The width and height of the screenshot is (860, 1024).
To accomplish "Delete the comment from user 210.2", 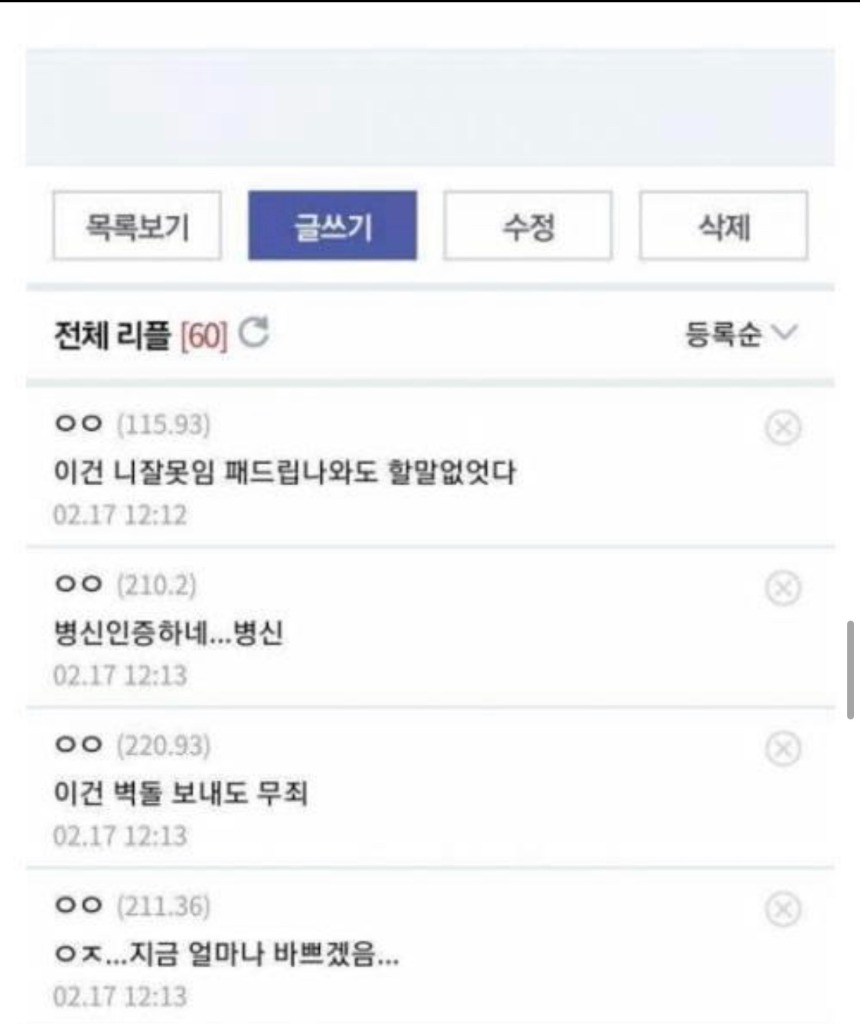I will 782,588.
